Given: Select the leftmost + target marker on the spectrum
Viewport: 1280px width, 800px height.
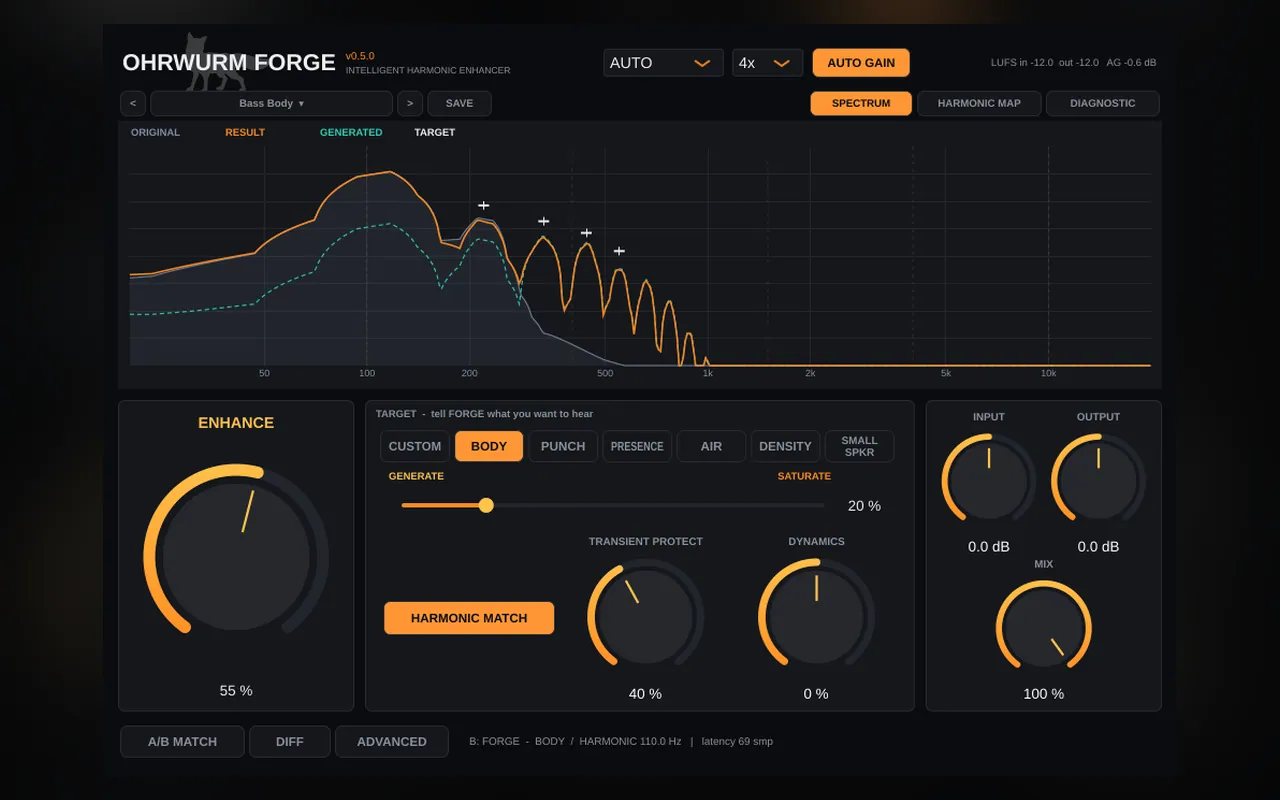Looking at the screenshot, I should click(484, 206).
